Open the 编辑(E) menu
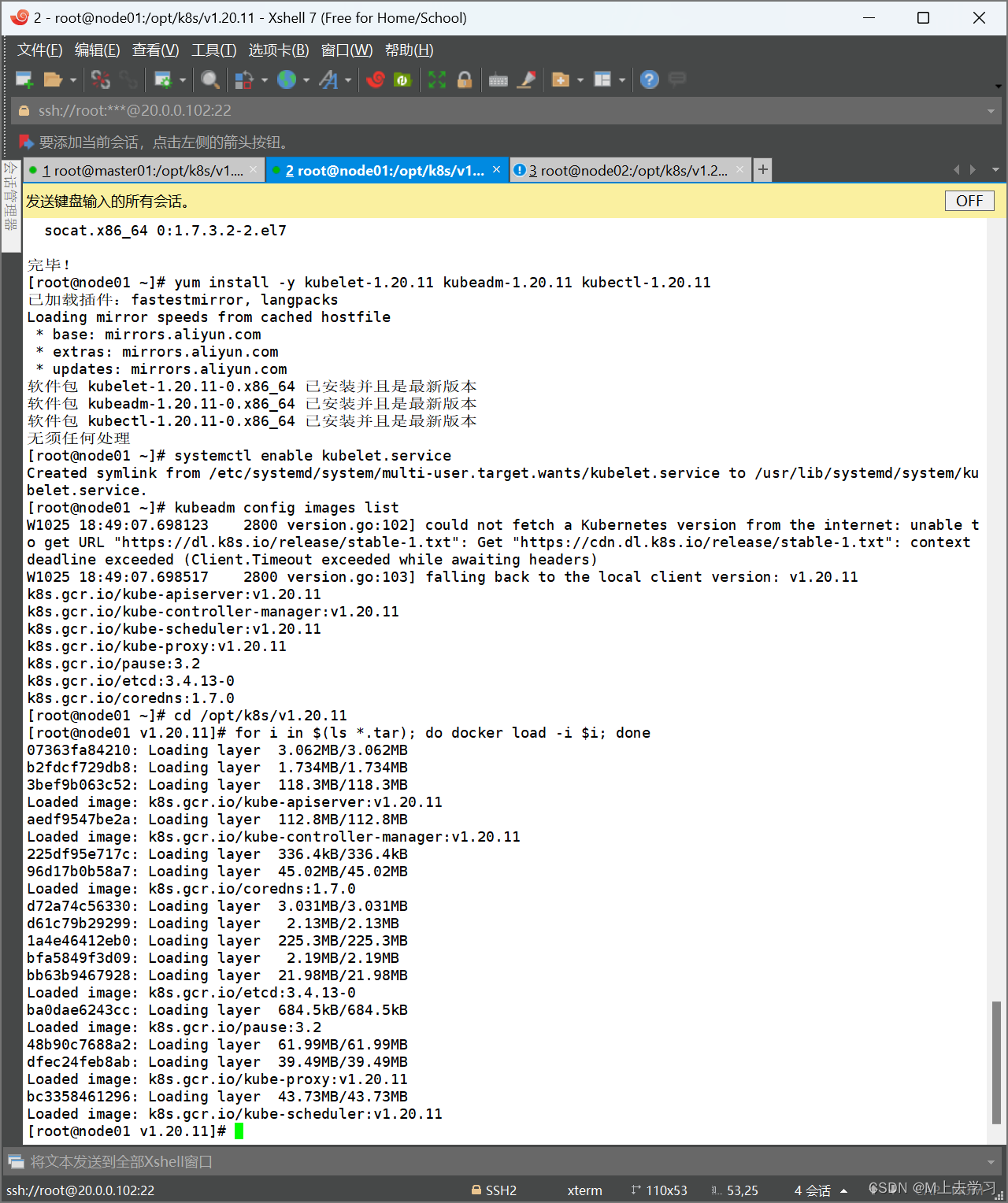The width and height of the screenshot is (1008, 1203). tap(97, 50)
